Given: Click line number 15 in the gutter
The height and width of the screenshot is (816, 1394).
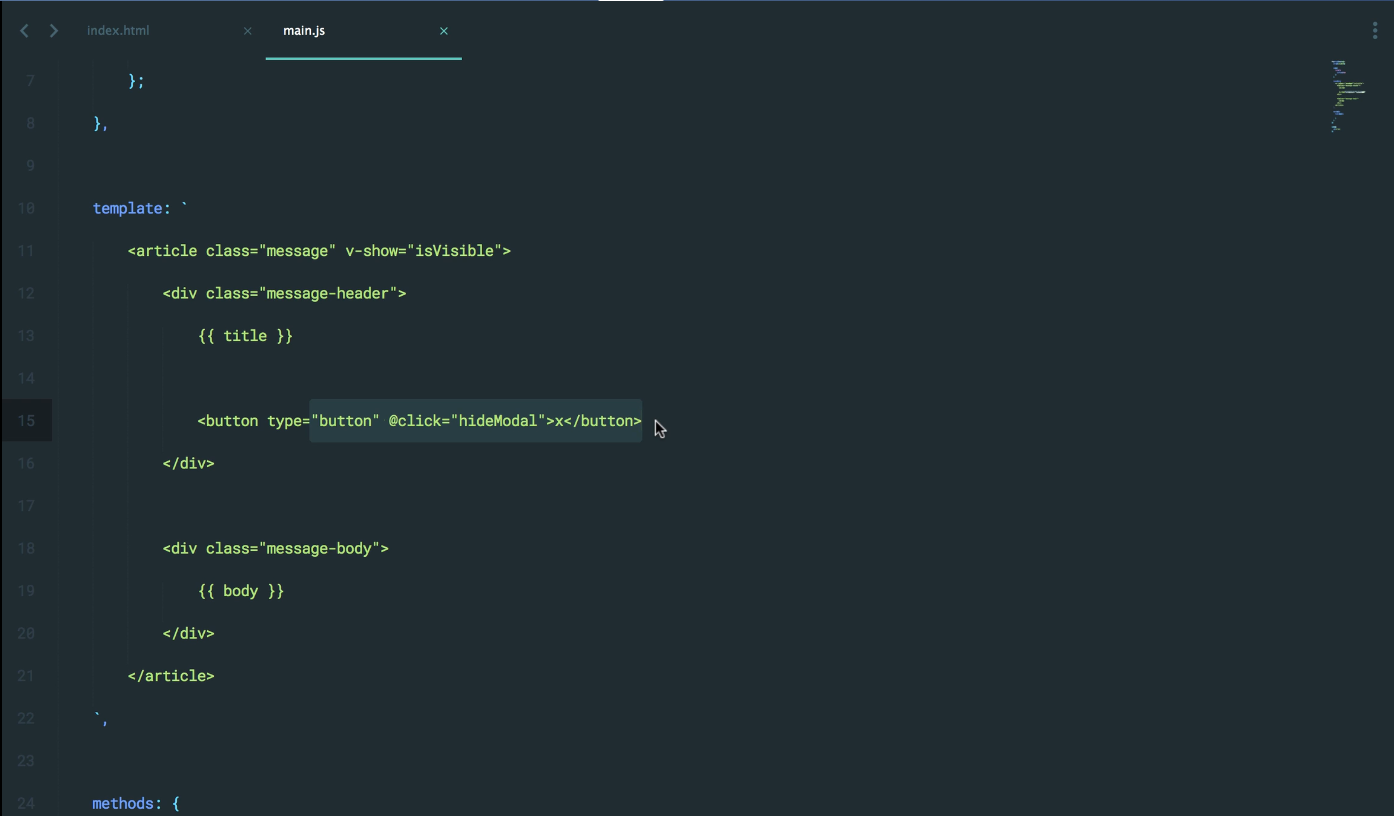Looking at the screenshot, I should pyautogui.click(x=26, y=421).
